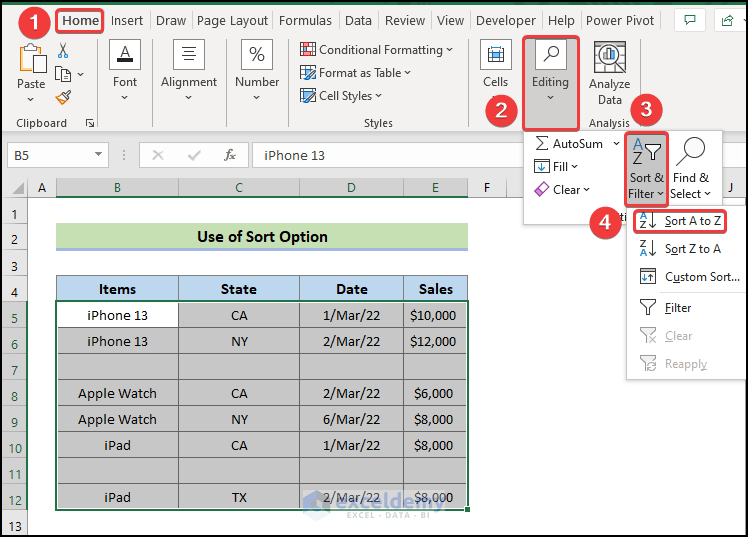Open the Clear dropdown in Editing
This screenshot has height=537, width=748.
pyautogui.click(x=562, y=189)
